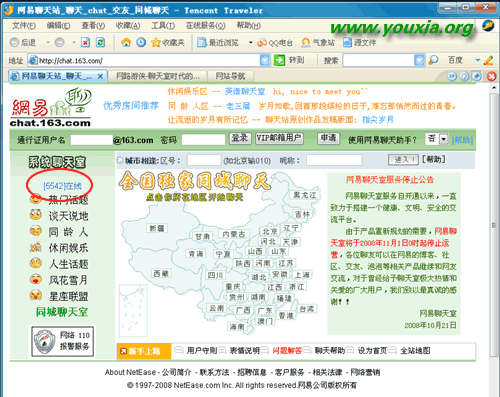Open the Favorites star icon
This screenshot has width=500, height=397.
click(156, 42)
